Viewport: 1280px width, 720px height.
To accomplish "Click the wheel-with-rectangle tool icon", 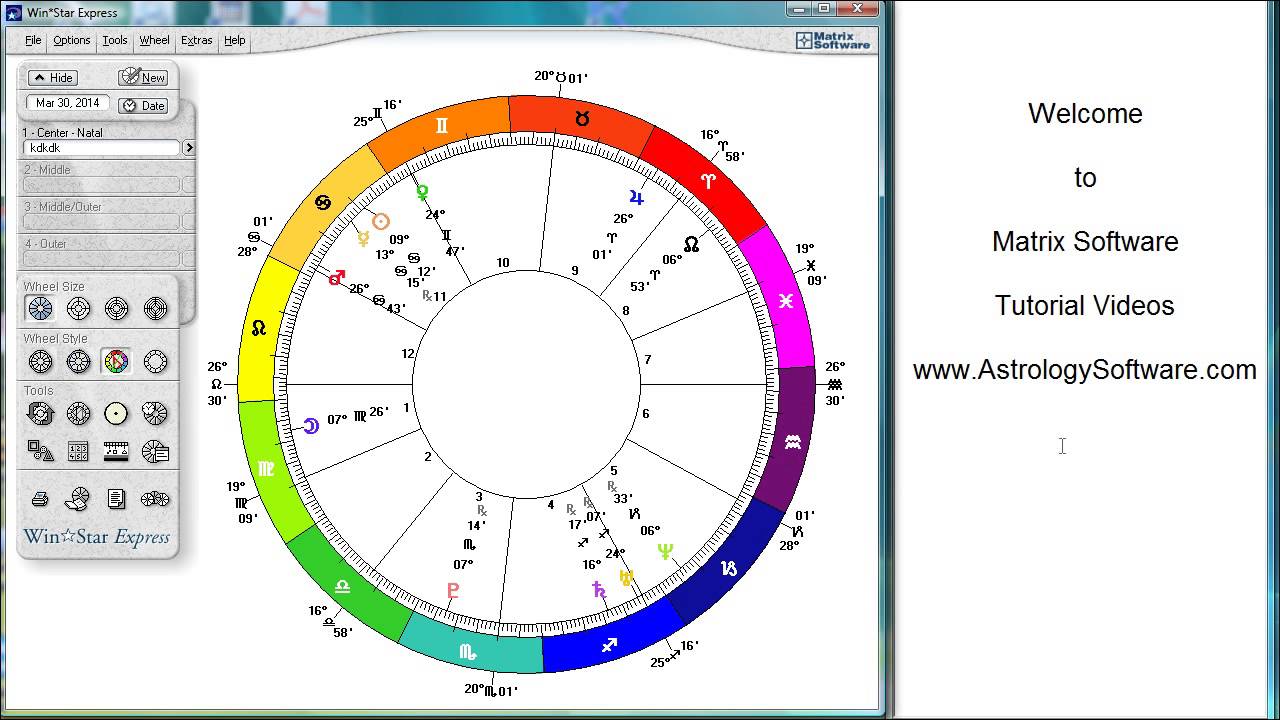I will [78, 413].
